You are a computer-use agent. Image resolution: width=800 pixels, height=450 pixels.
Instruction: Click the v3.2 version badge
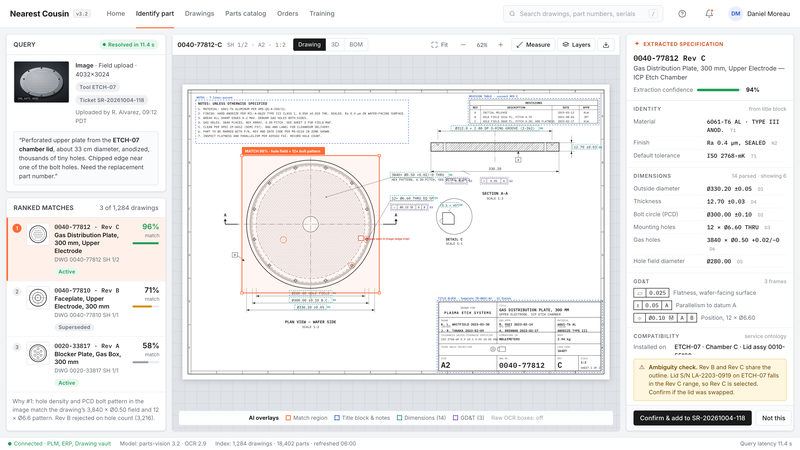[82, 14]
